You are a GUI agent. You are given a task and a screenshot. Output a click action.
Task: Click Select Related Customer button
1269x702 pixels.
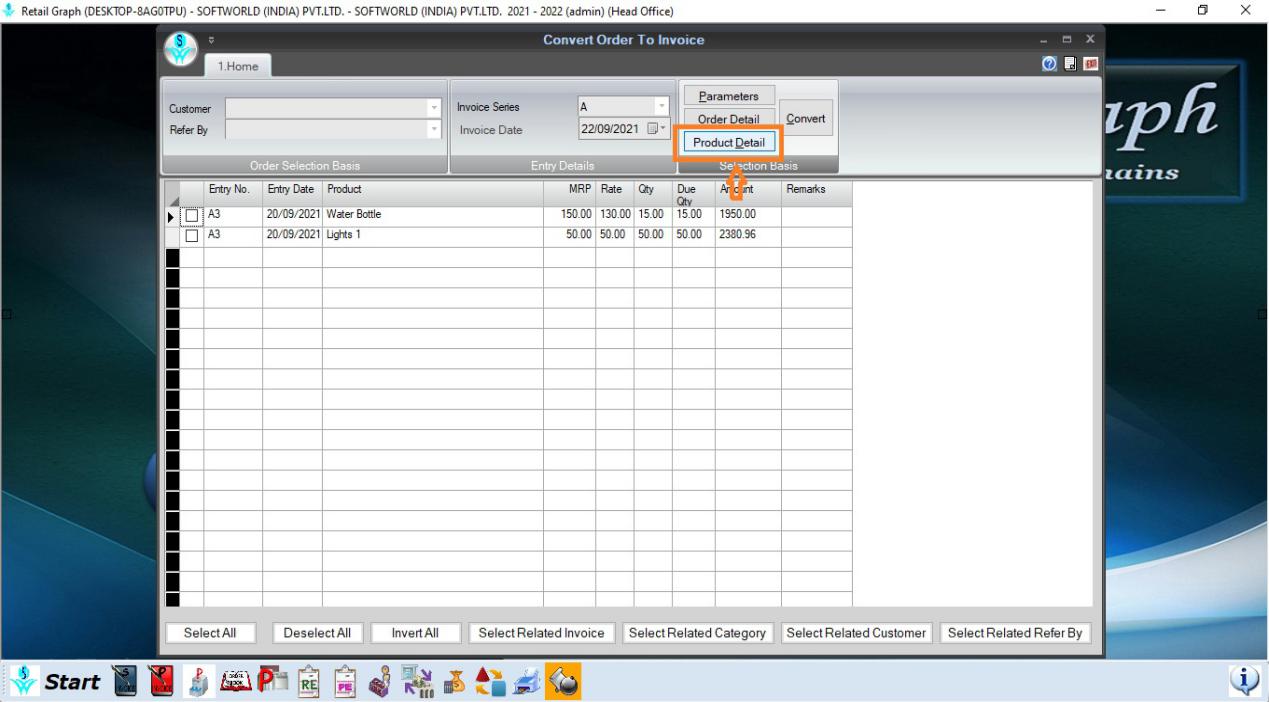[857, 633]
